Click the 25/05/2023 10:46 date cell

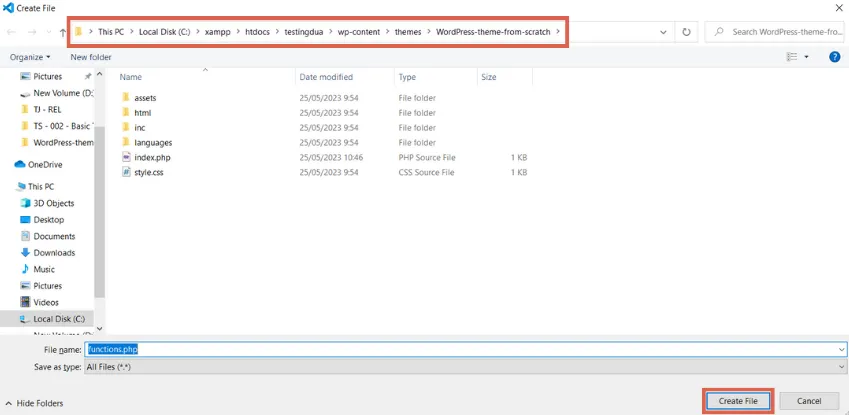[x=331, y=158]
